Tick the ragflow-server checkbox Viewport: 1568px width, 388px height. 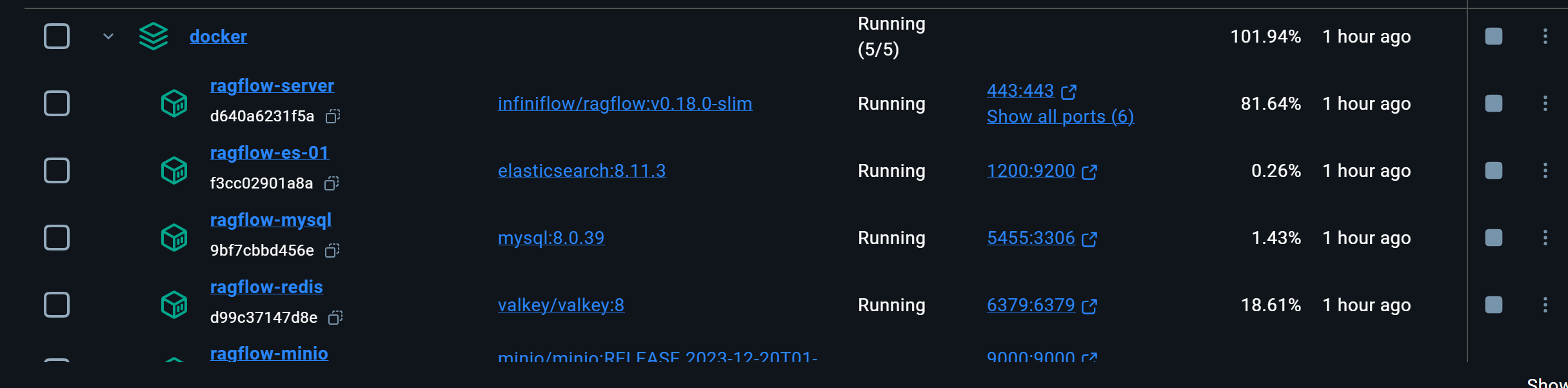(x=57, y=103)
